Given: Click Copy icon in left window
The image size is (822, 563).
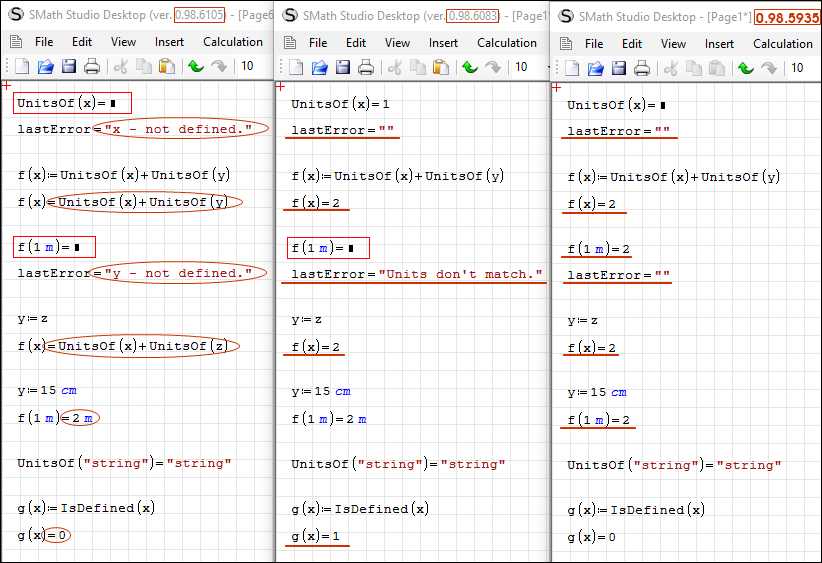Looking at the screenshot, I should coord(143,66).
